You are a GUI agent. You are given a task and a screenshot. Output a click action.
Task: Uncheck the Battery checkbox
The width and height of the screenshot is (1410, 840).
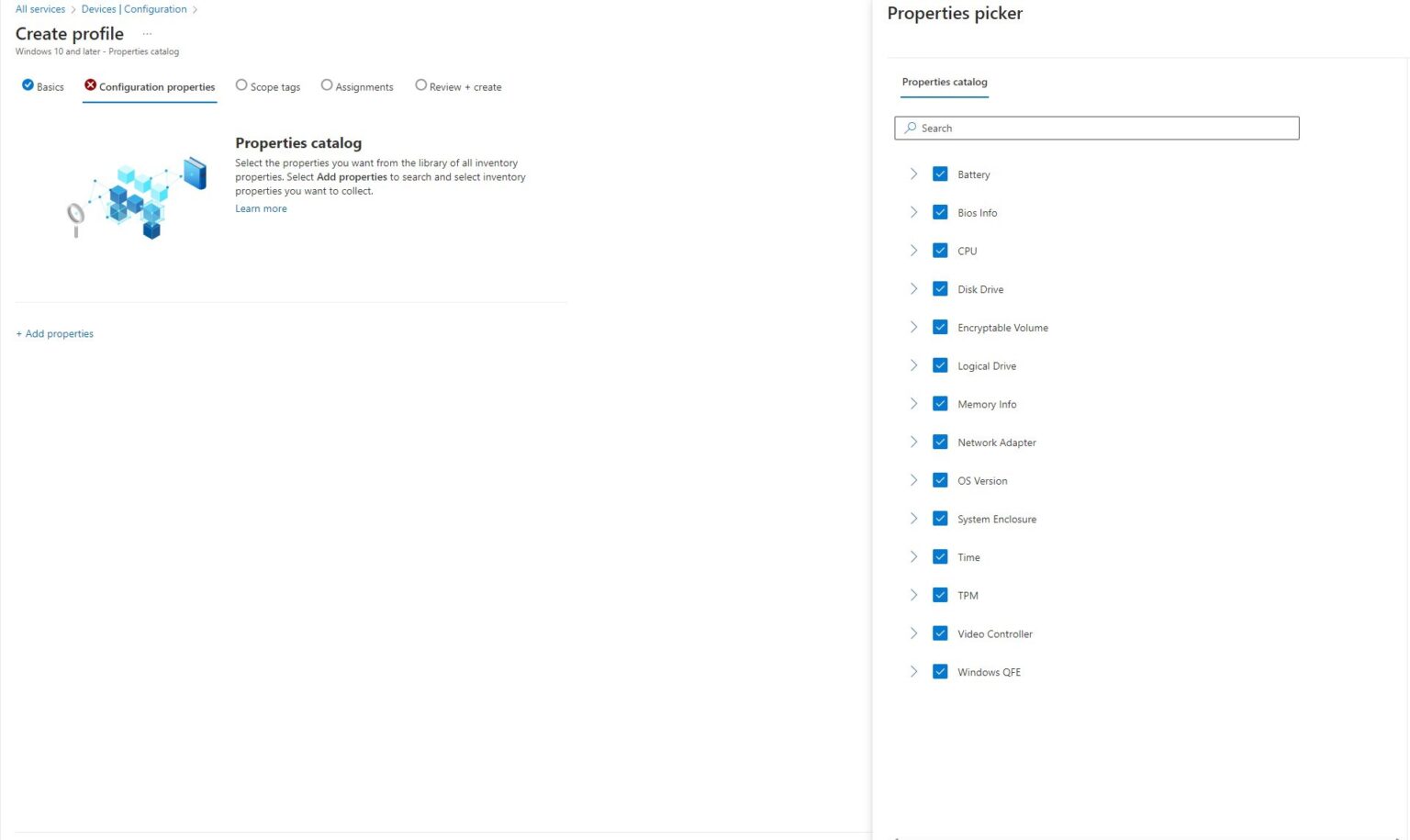point(940,174)
